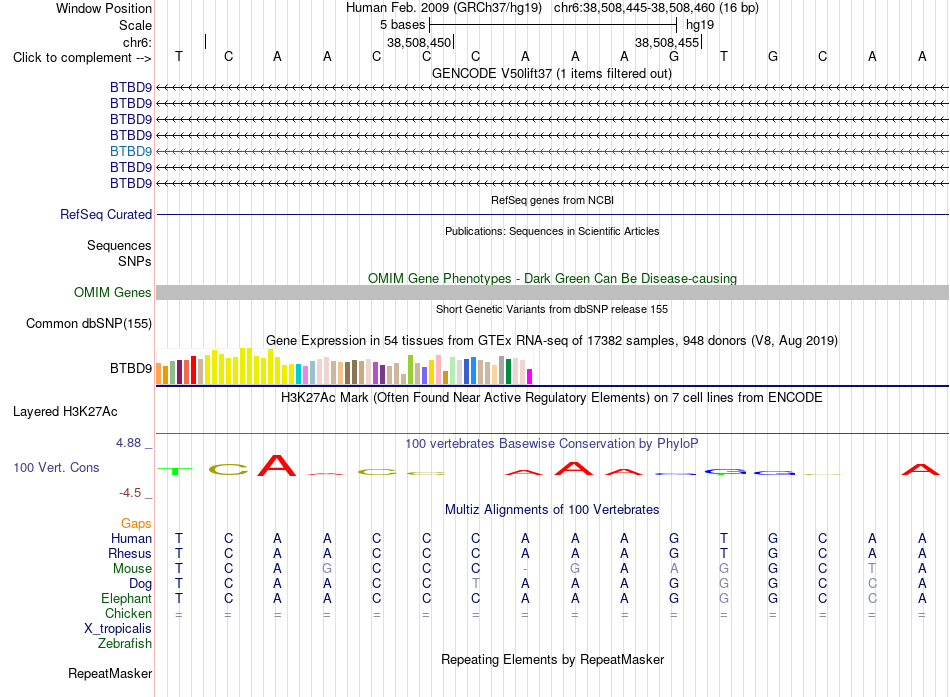Click the RepeatMasker track label

110,673
